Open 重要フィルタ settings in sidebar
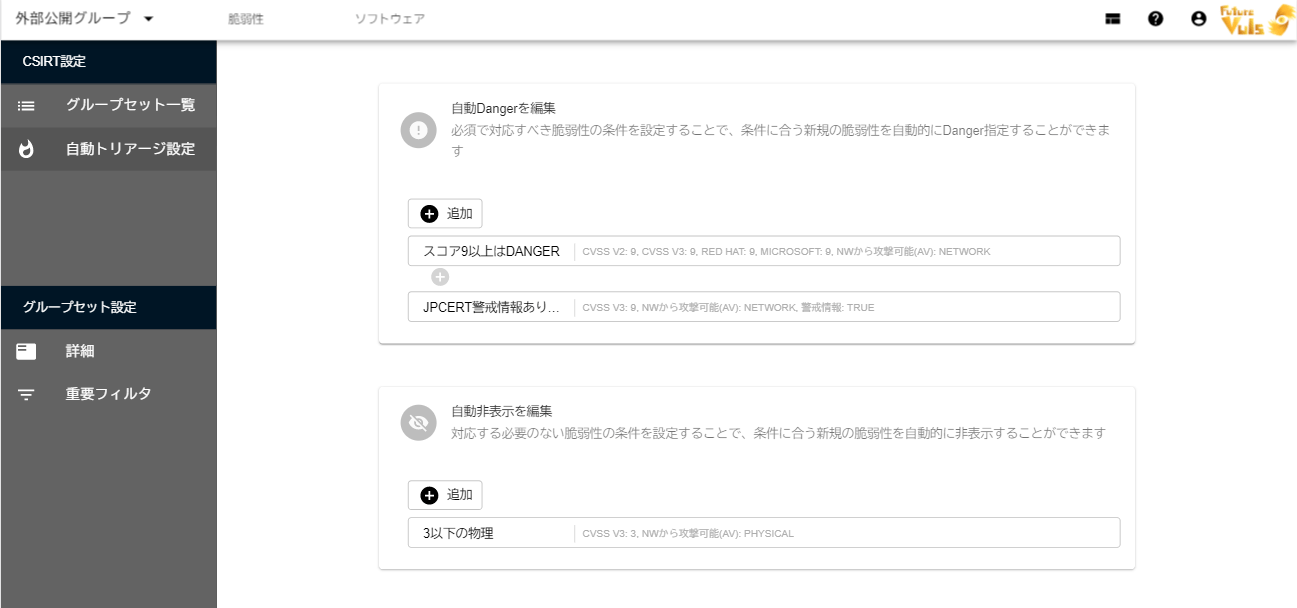The width and height of the screenshot is (1297, 608). 108,394
